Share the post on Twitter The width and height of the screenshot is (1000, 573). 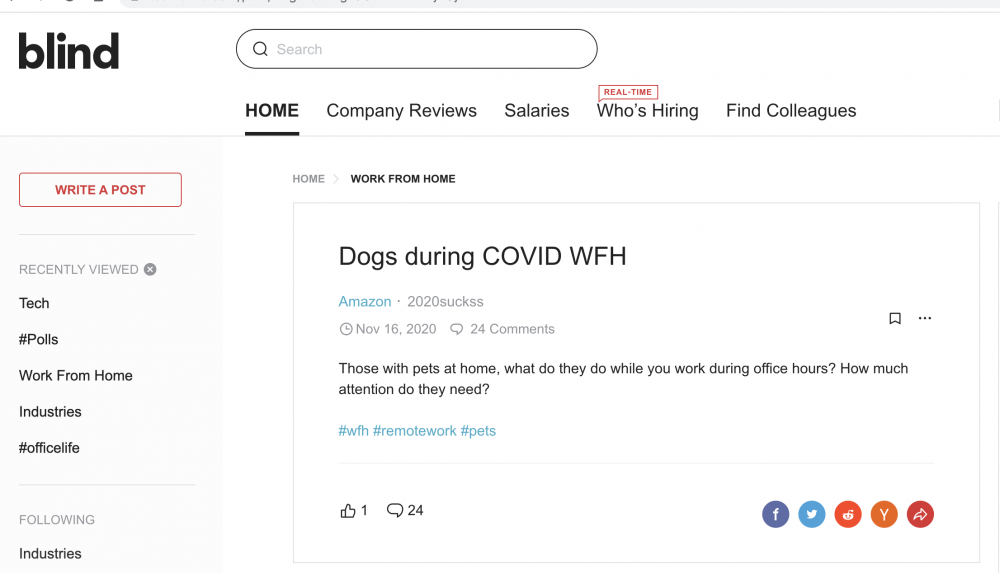coord(812,514)
